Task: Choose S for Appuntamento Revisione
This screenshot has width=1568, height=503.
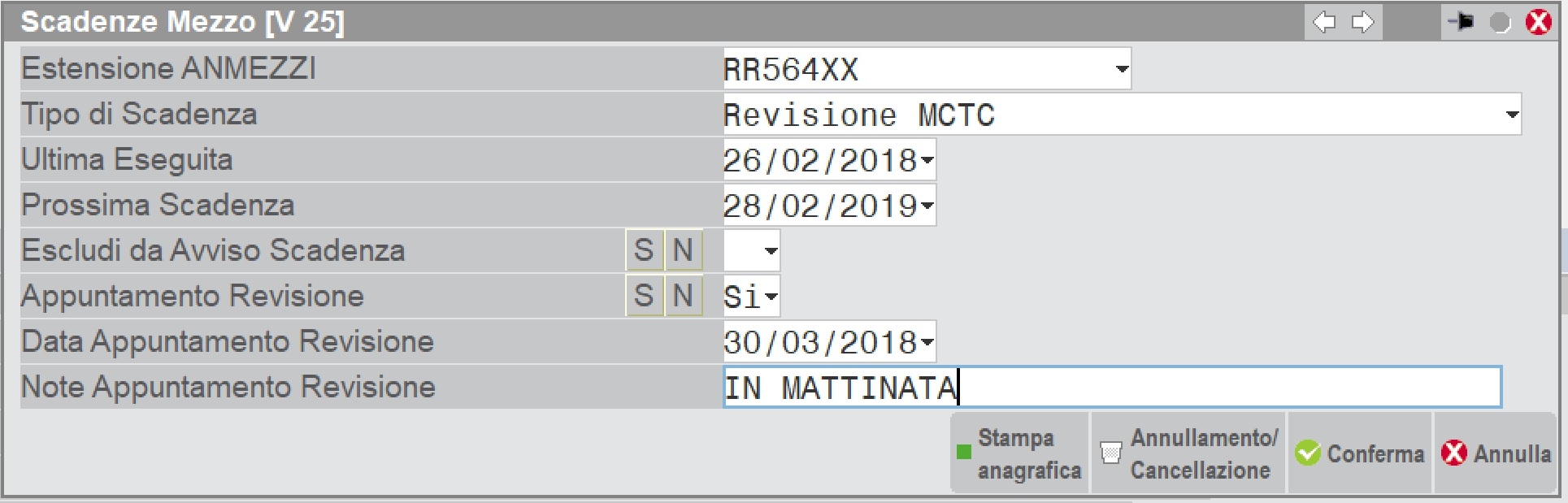Action: click(644, 296)
